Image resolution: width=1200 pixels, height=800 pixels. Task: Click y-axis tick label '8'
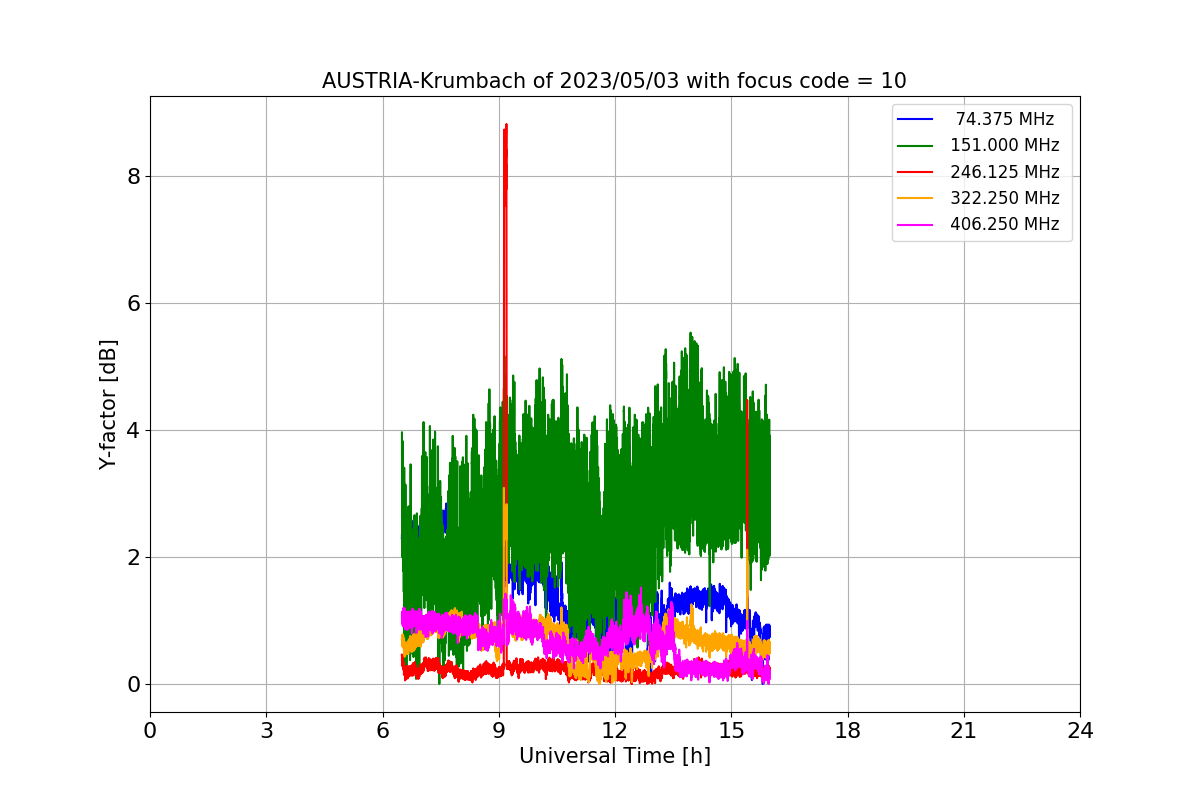tap(134, 177)
